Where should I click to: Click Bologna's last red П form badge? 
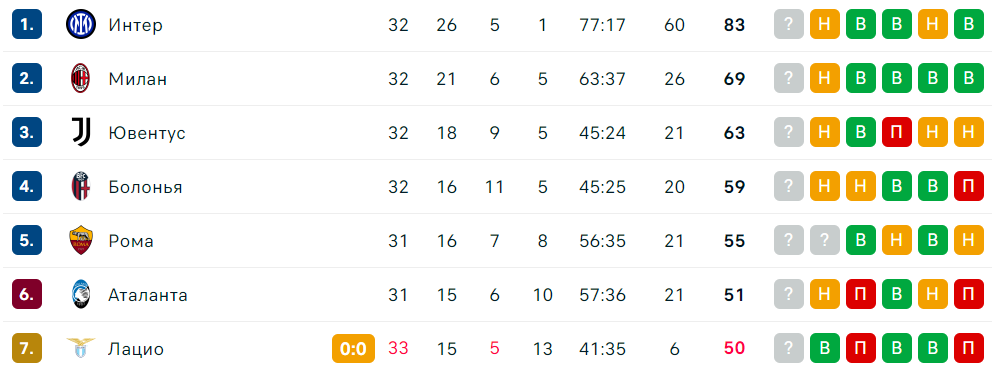(x=969, y=187)
